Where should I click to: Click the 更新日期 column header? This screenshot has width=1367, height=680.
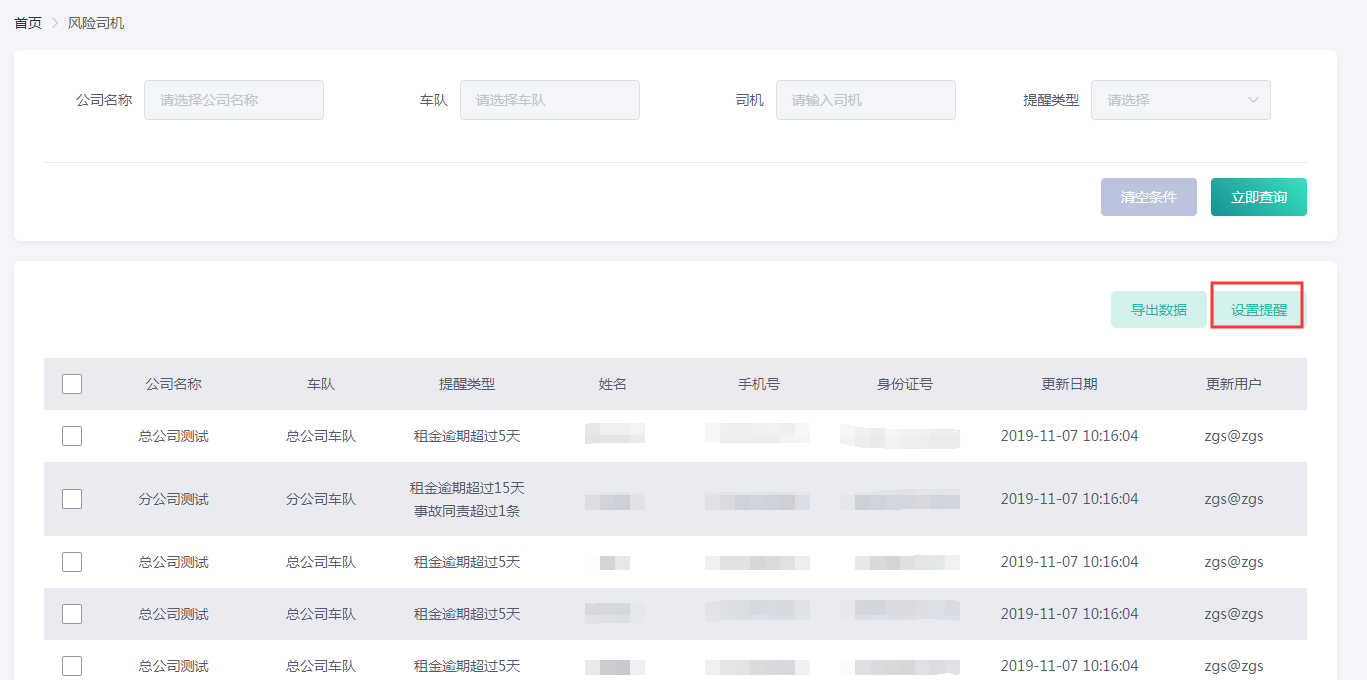tap(1068, 384)
